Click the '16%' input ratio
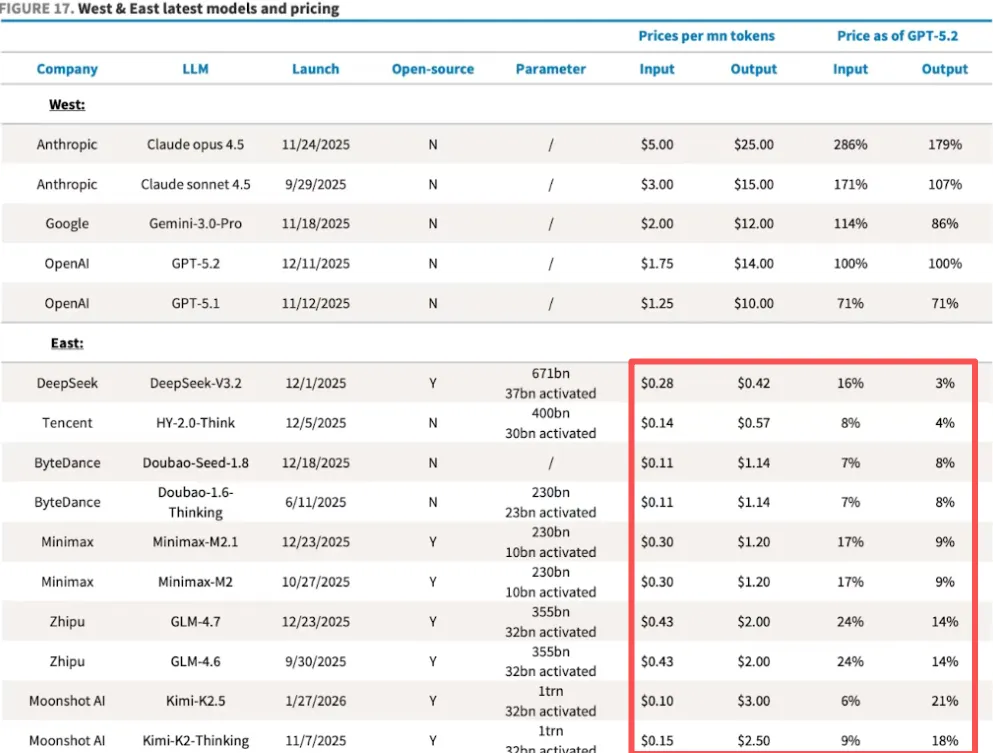This screenshot has width=993, height=753. pos(850,383)
